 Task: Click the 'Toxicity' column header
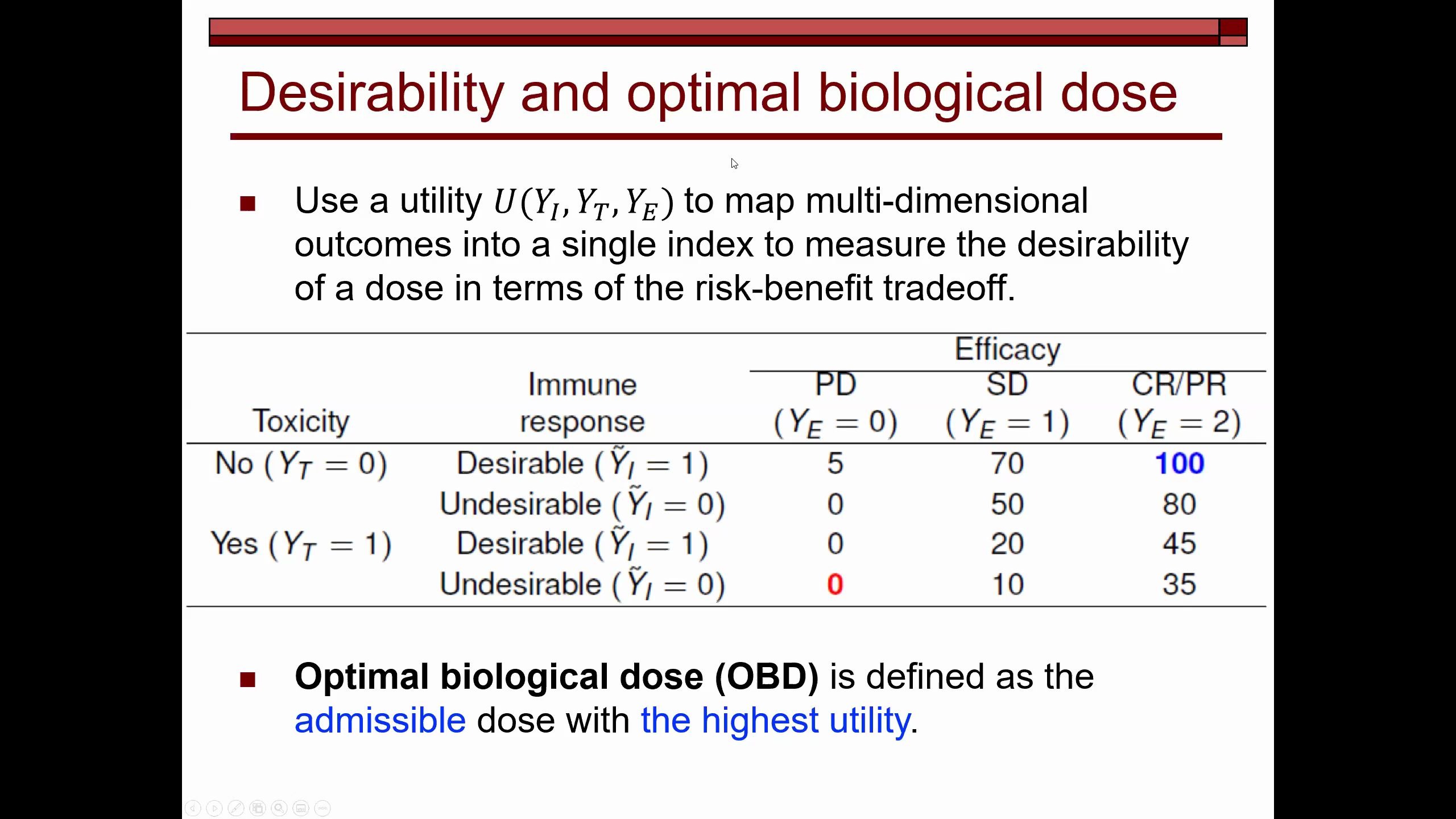point(301,421)
